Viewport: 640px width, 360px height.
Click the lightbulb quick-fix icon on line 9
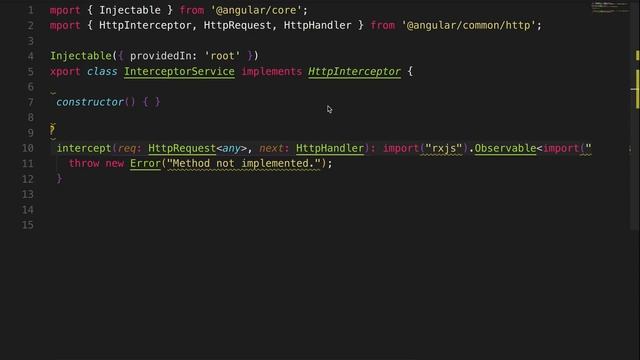tap(52, 130)
